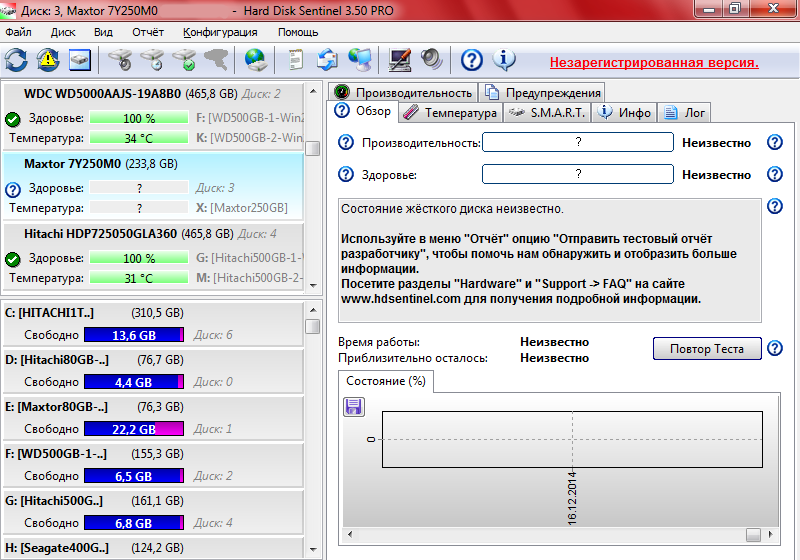Click help icon right of performance Неизвестно
This screenshot has height=560, width=800.
774,142
